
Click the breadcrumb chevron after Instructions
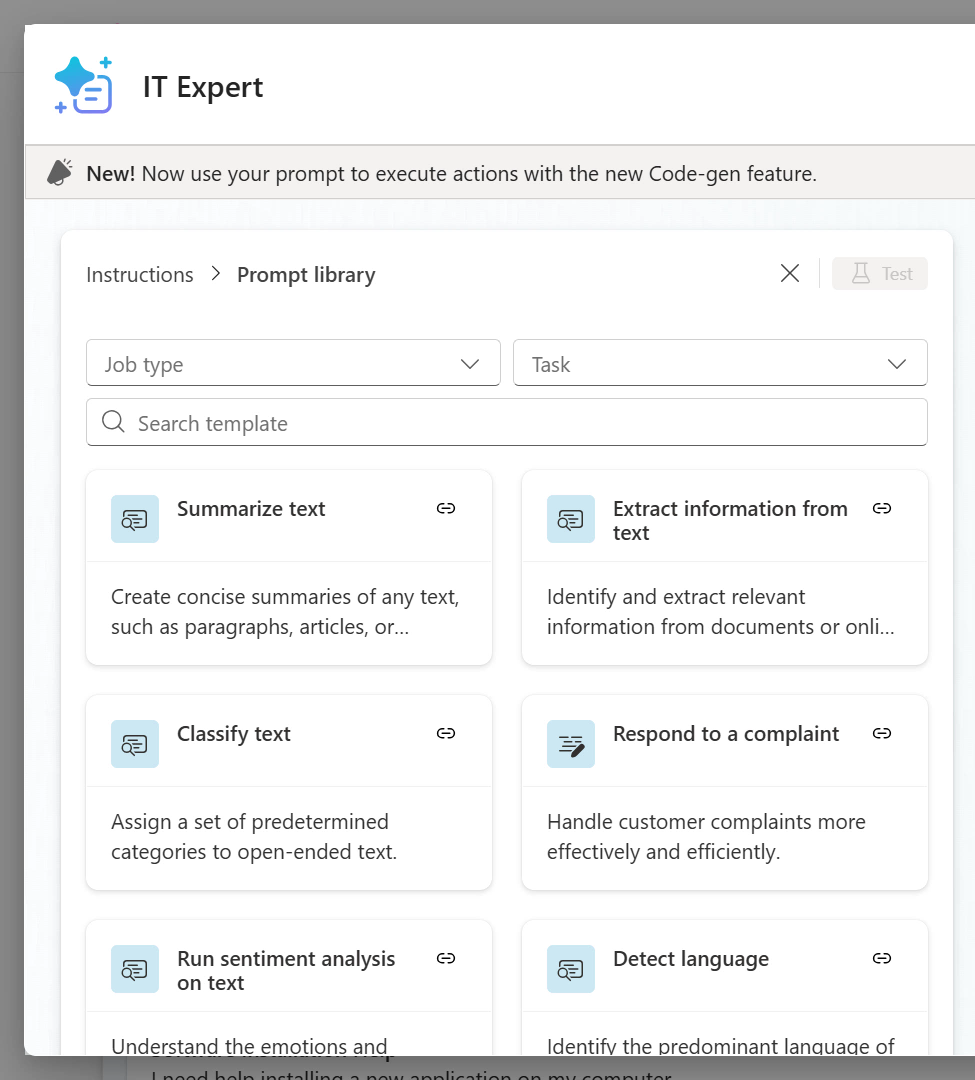216,274
